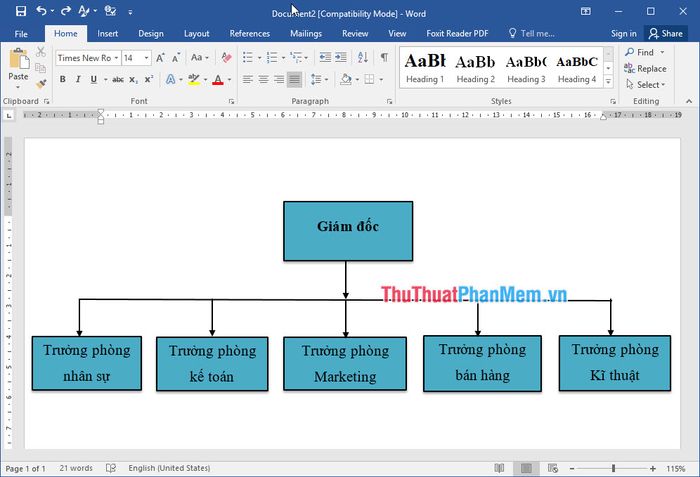Viewport: 700px width, 477px height.
Task: Open the font size dropdown
Action: (146, 58)
